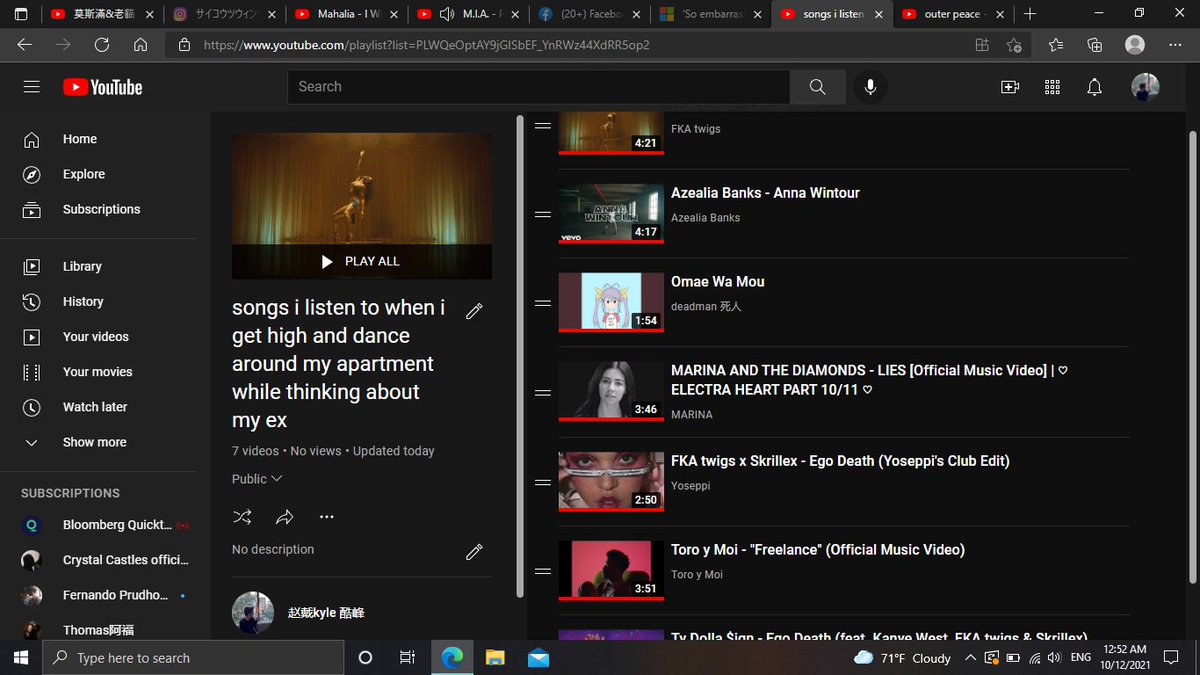Image resolution: width=1200 pixels, height=675 pixels.
Task: Switch to the Facebook browser tab
Action: coord(589,14)
